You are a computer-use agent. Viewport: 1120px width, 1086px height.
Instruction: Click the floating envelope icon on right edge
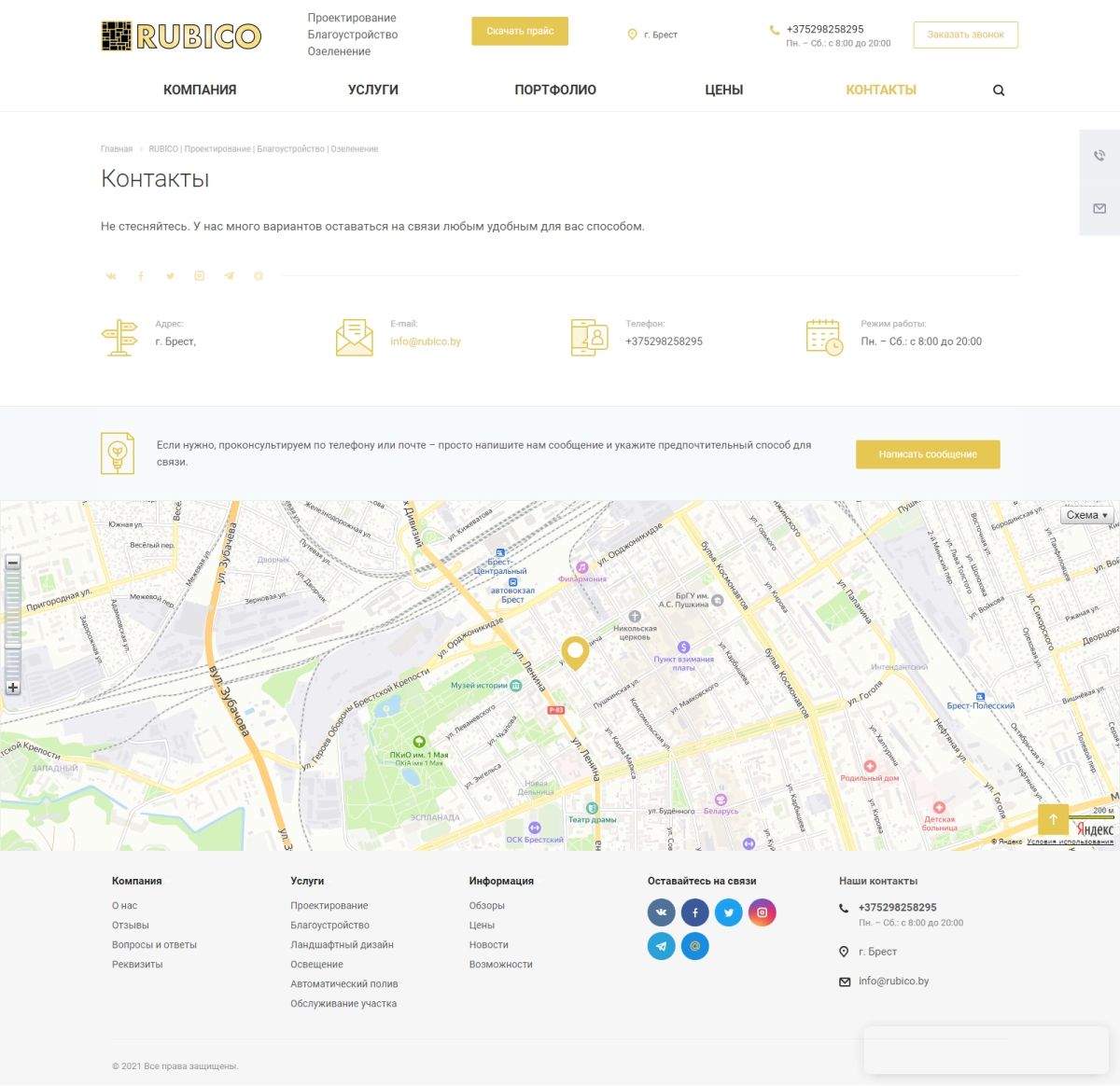tap(1099, 208)
